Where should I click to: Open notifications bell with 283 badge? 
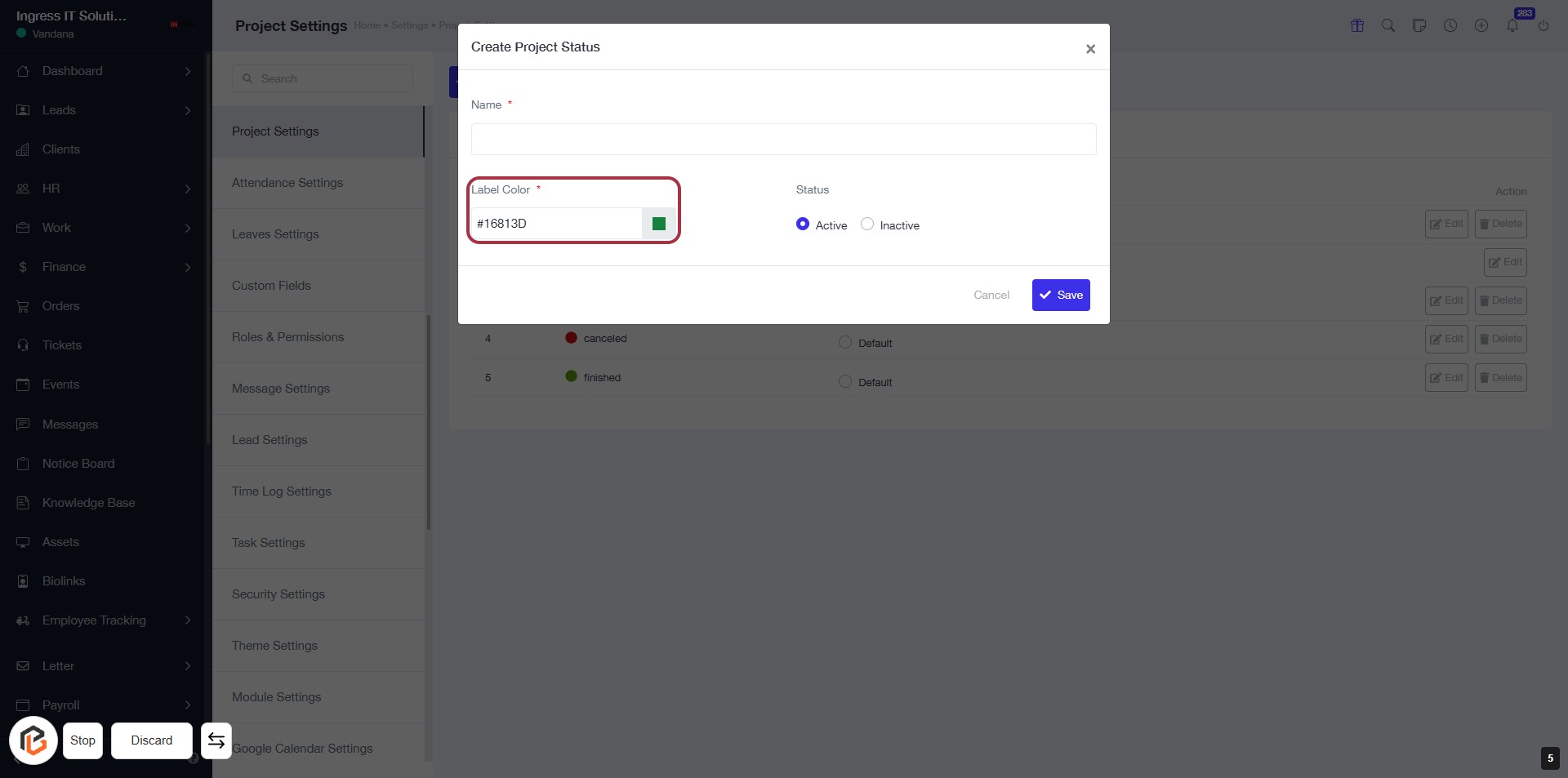(1512, 25)
